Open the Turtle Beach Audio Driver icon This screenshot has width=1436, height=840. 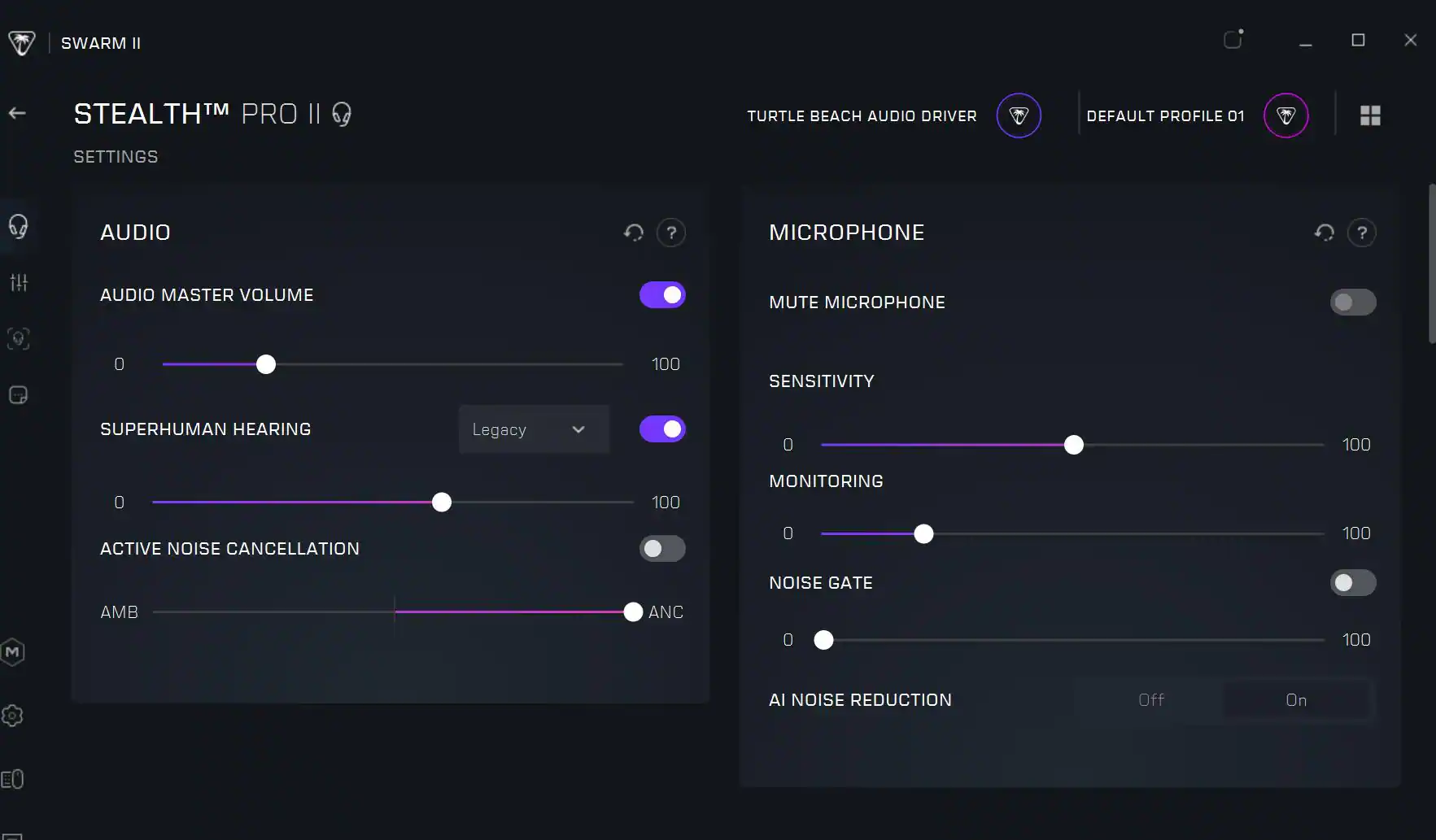pyautogui.click(x=1019, y=115)
